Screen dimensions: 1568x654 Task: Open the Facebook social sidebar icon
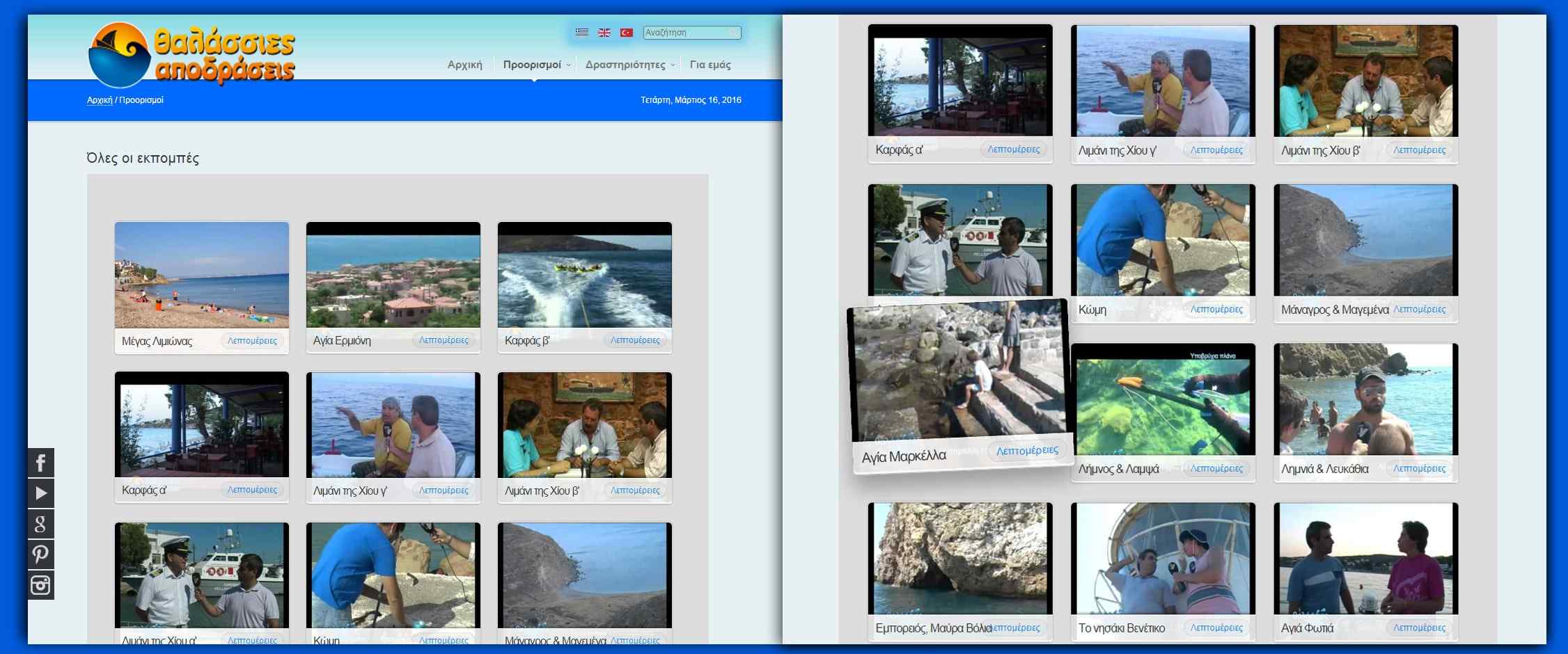click(x=40, y=463)
